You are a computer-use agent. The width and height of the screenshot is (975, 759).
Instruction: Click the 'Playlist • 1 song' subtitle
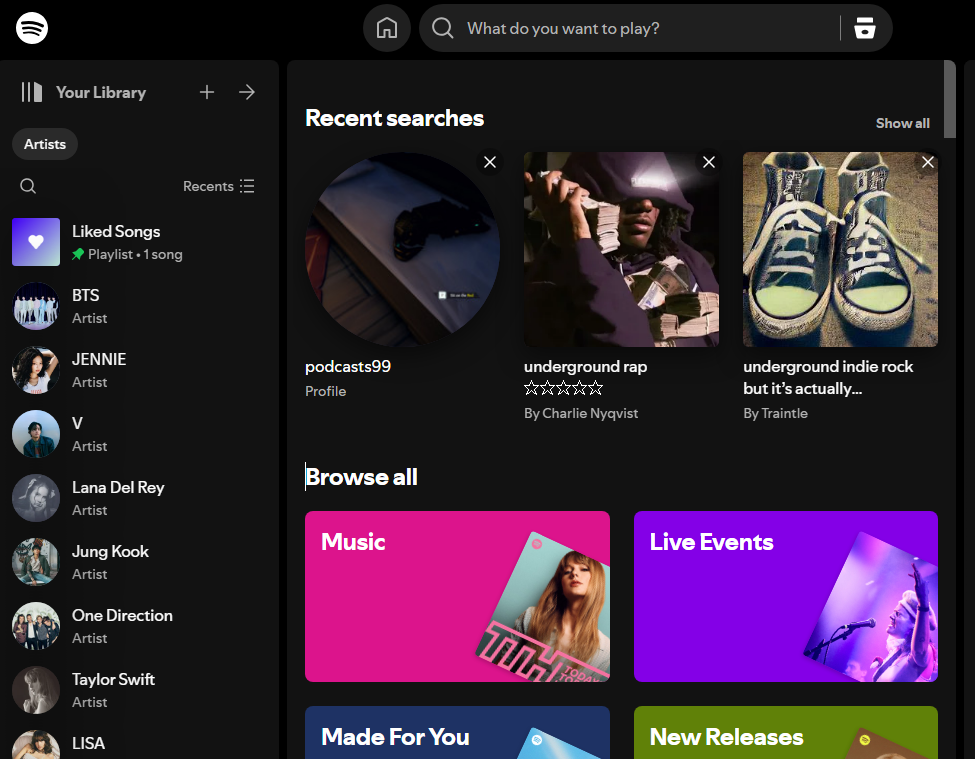pos(135,254)
